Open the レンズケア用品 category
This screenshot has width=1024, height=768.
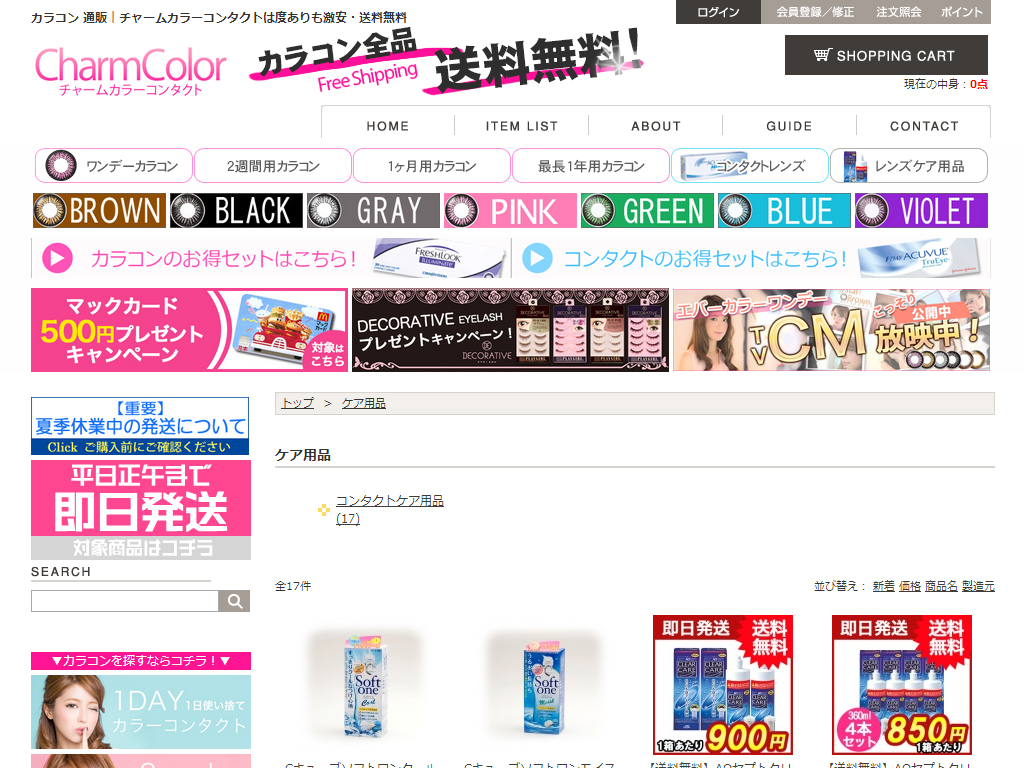pyautogui.click(x=909, y=166)
